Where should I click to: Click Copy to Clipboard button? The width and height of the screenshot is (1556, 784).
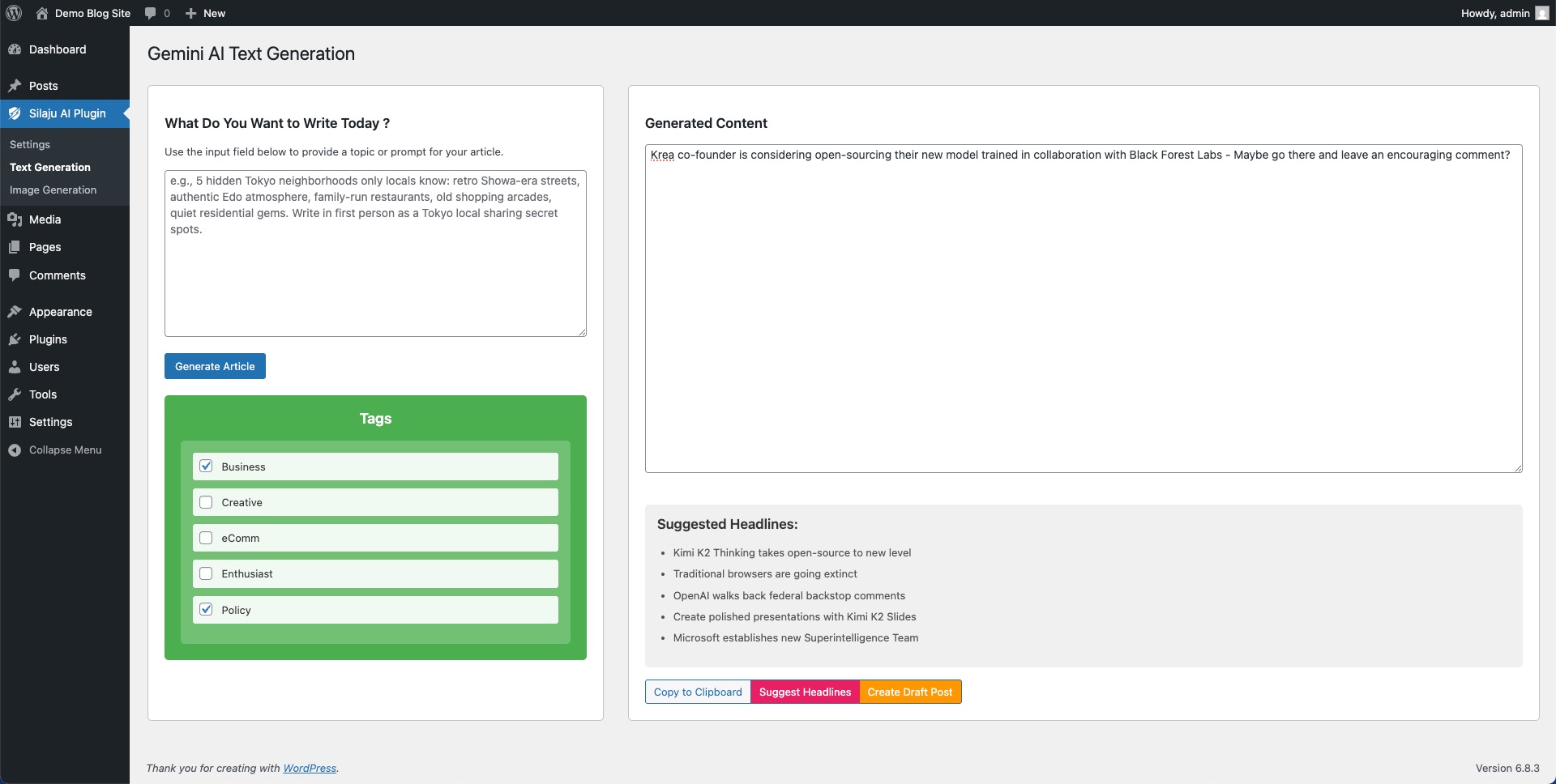(698, 692)
